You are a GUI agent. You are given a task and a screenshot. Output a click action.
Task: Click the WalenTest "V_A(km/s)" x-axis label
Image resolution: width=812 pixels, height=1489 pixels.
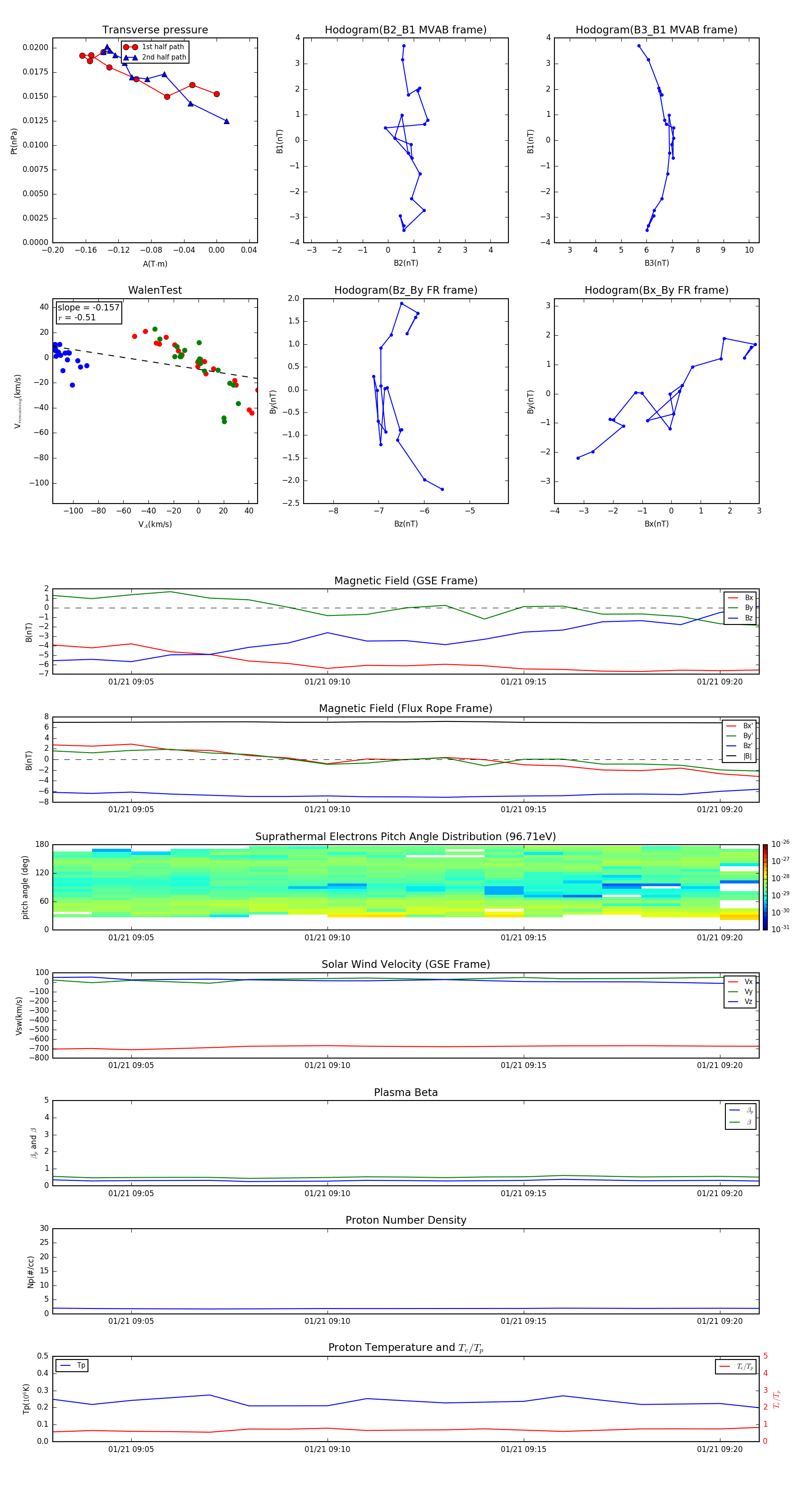[155, 524]
